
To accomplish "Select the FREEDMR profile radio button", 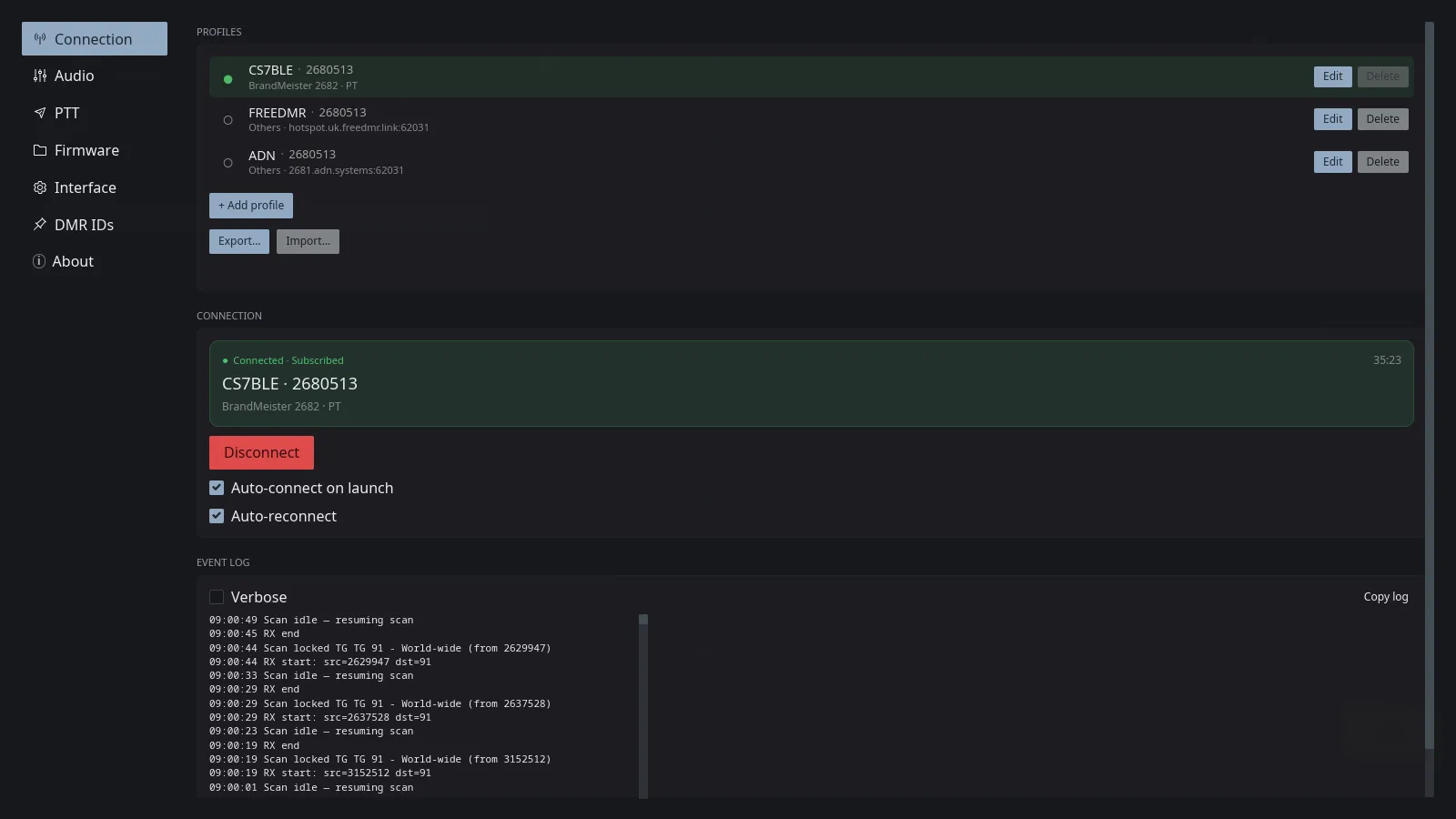I will [227, 120].
